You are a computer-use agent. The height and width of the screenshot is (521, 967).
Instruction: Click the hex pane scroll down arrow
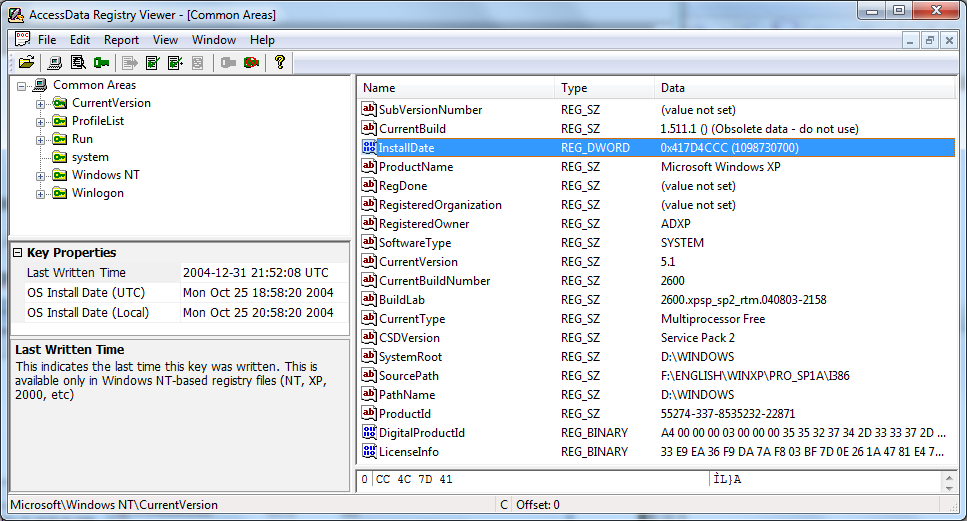[948, 488]
